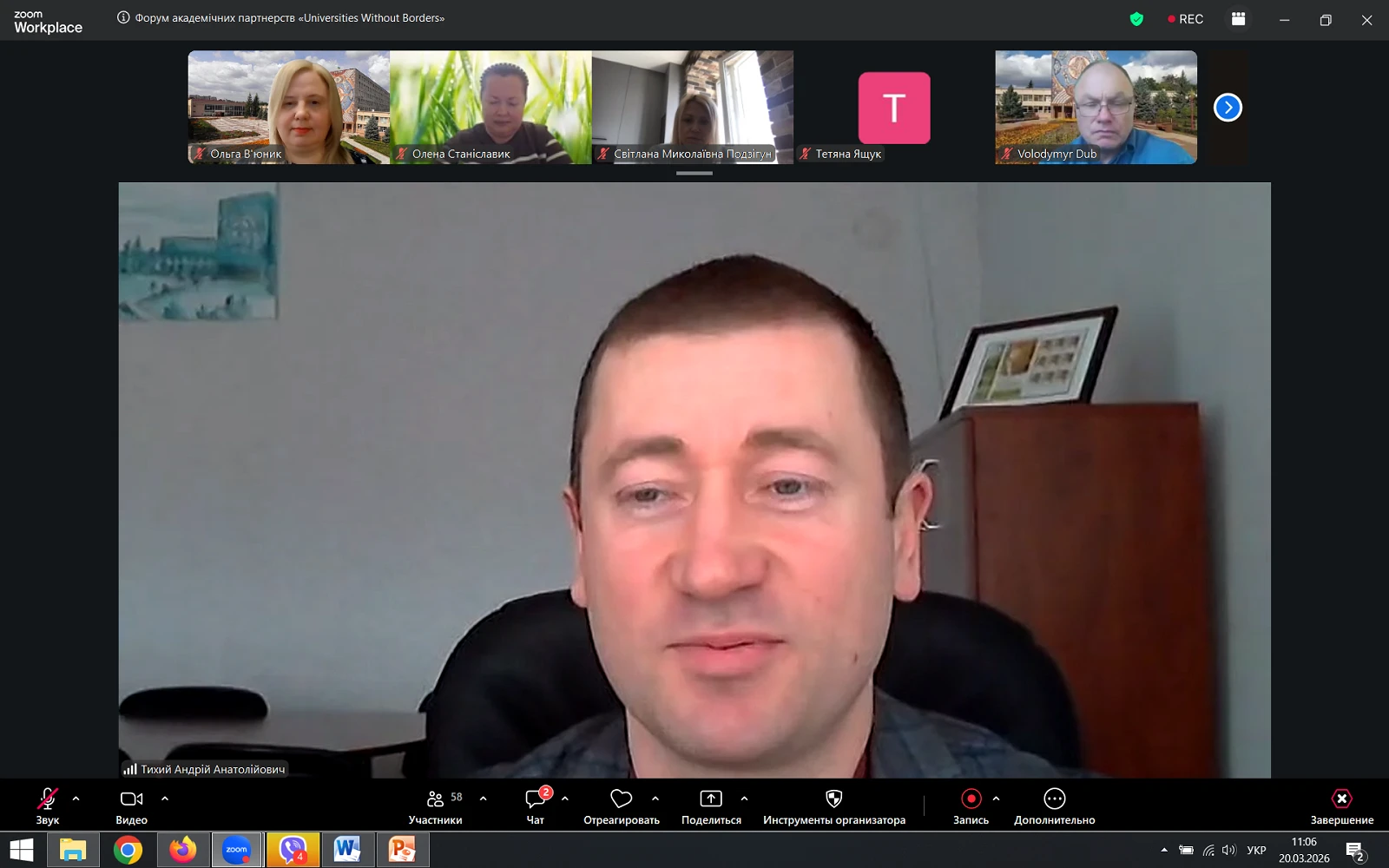Image resolution: width=1389 pixels, height=868 pixels.
Task: Click the Отреагировать reactions heart icon
Action: click(621, 799)
